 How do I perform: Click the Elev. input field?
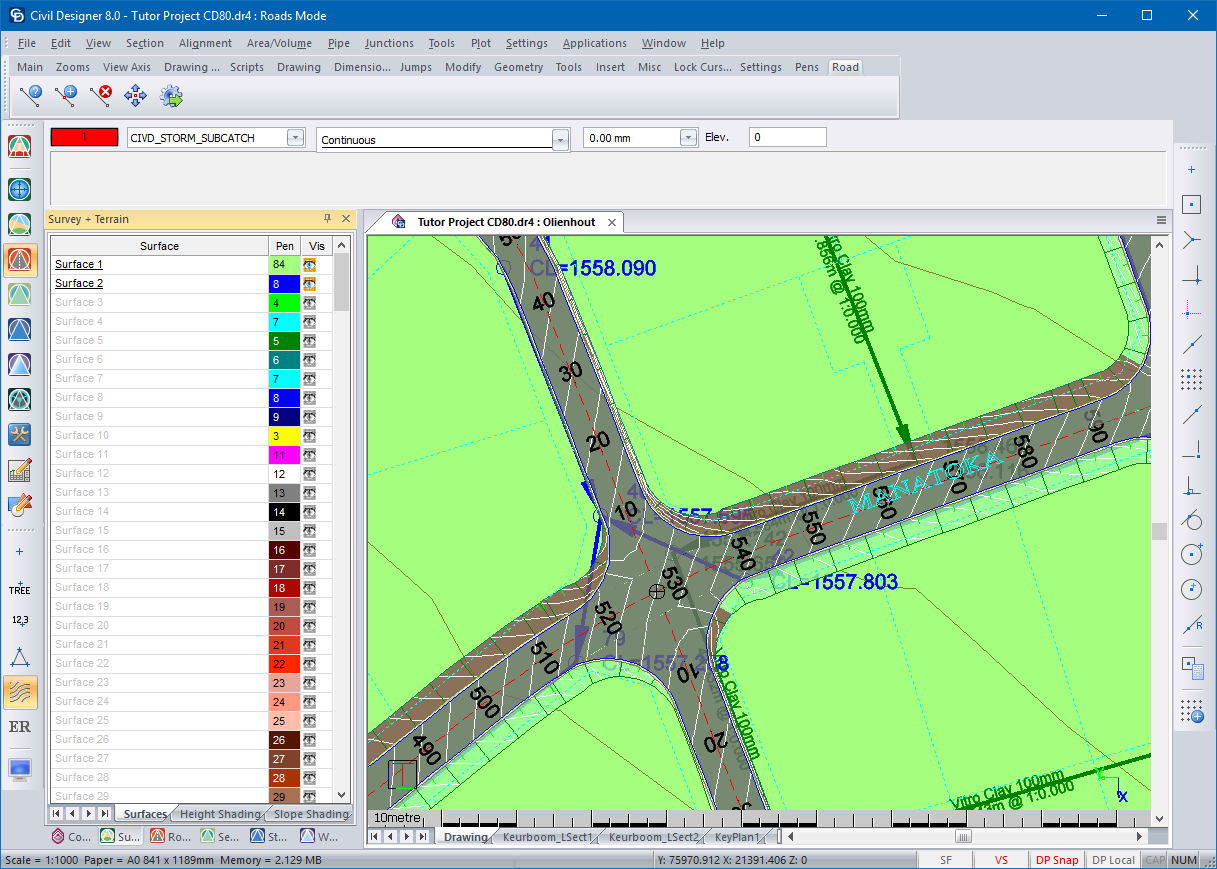coord(787,138)
